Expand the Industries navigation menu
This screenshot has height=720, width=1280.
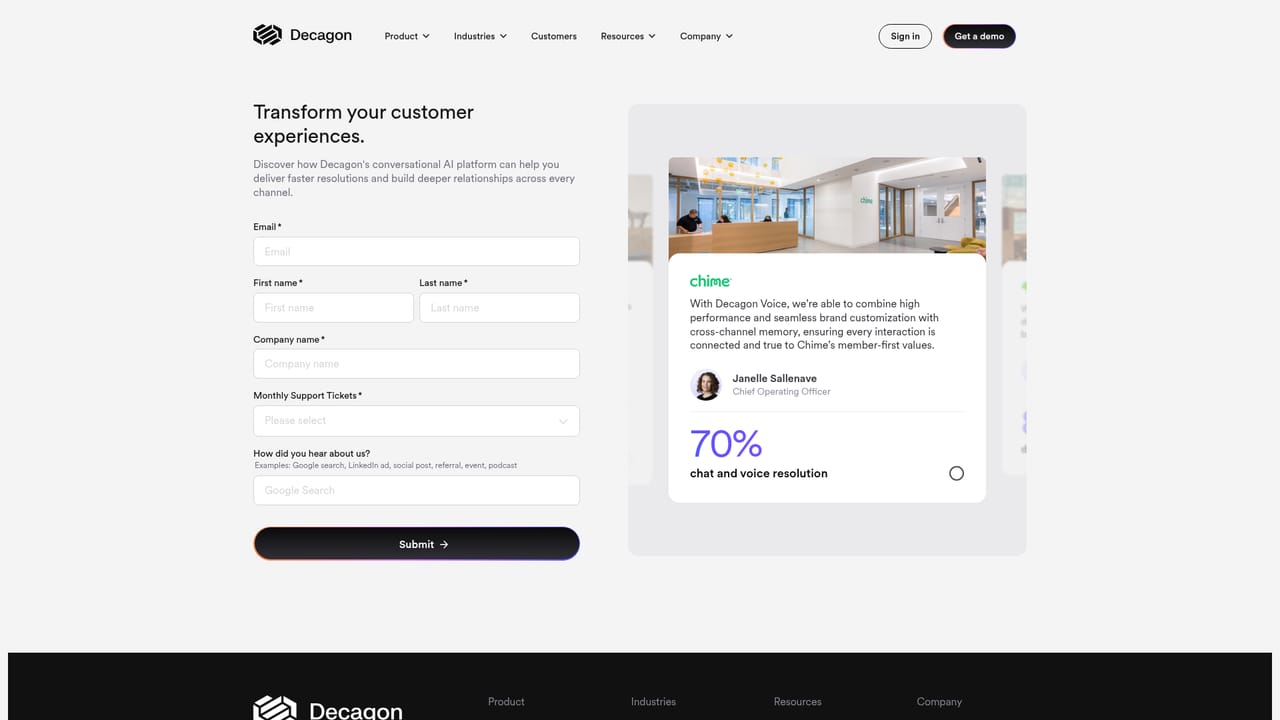[x=480, y=36]
